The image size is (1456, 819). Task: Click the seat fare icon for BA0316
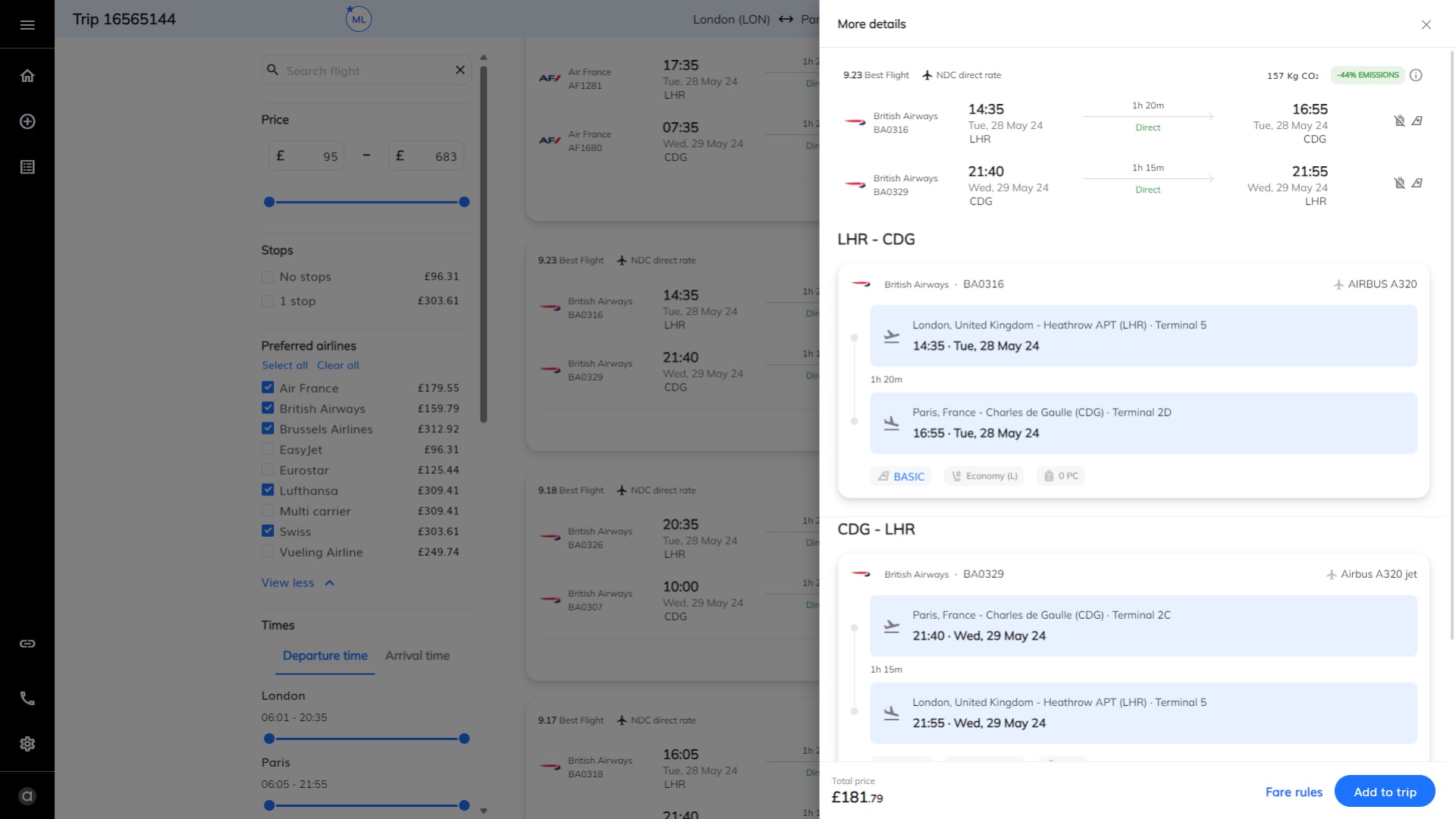(x=1417, y=121)
